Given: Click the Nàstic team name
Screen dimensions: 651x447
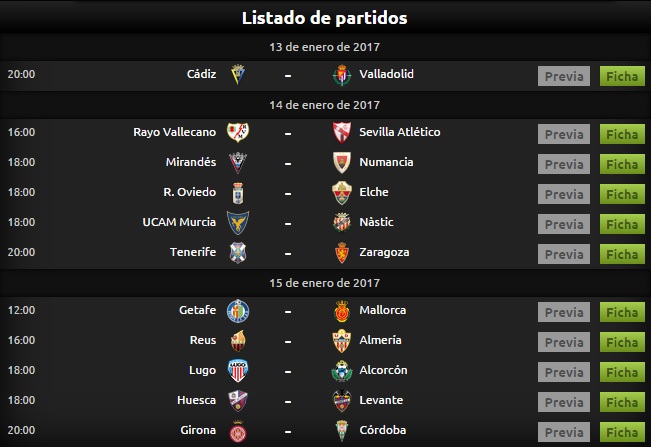Looking at the screenshot, I should (x=376, y=222).
